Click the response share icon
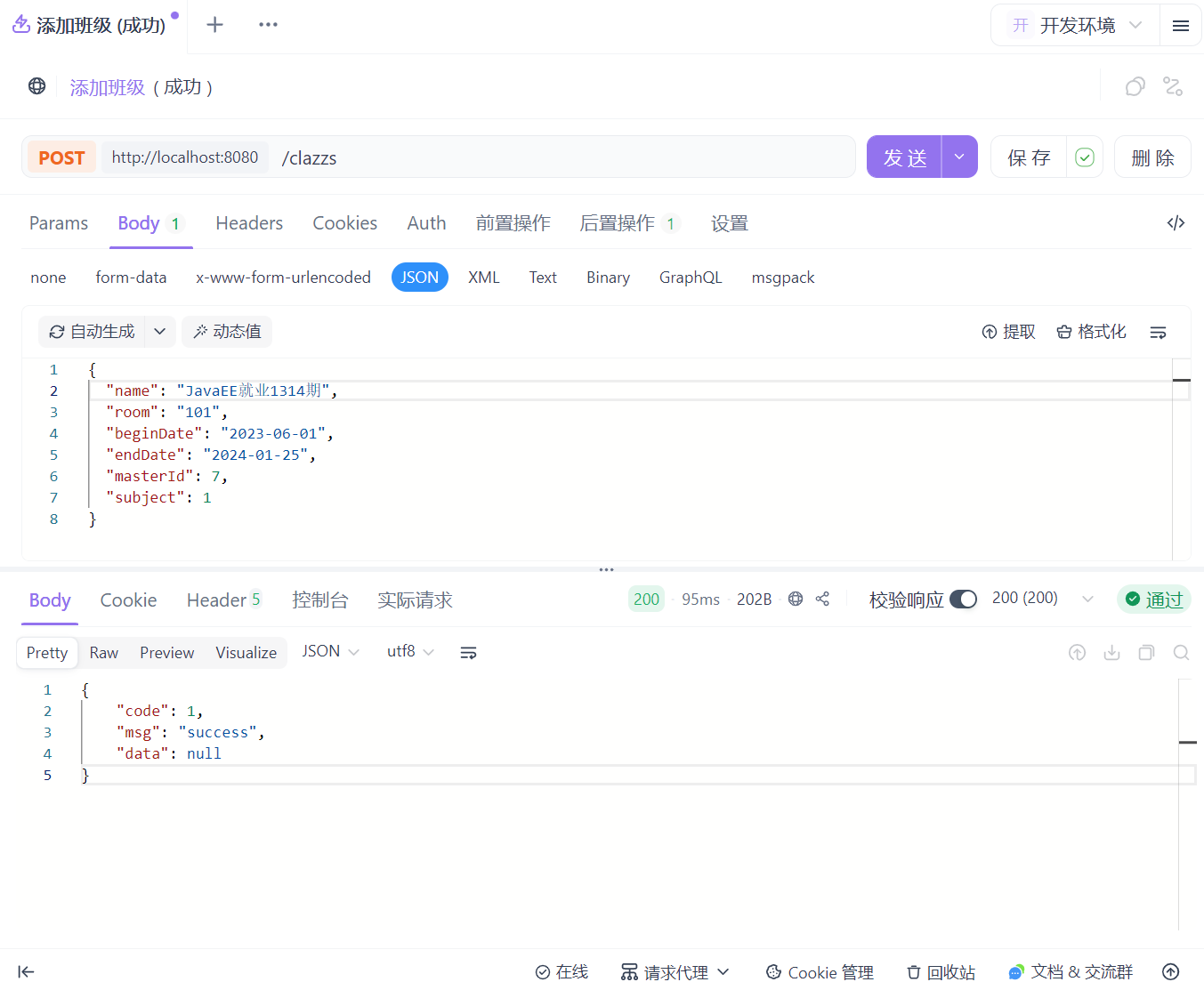1204x990 pixels. 822,599
